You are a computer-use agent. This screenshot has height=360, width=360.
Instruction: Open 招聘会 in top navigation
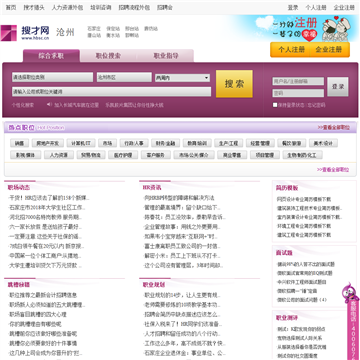tap(165, 7)
